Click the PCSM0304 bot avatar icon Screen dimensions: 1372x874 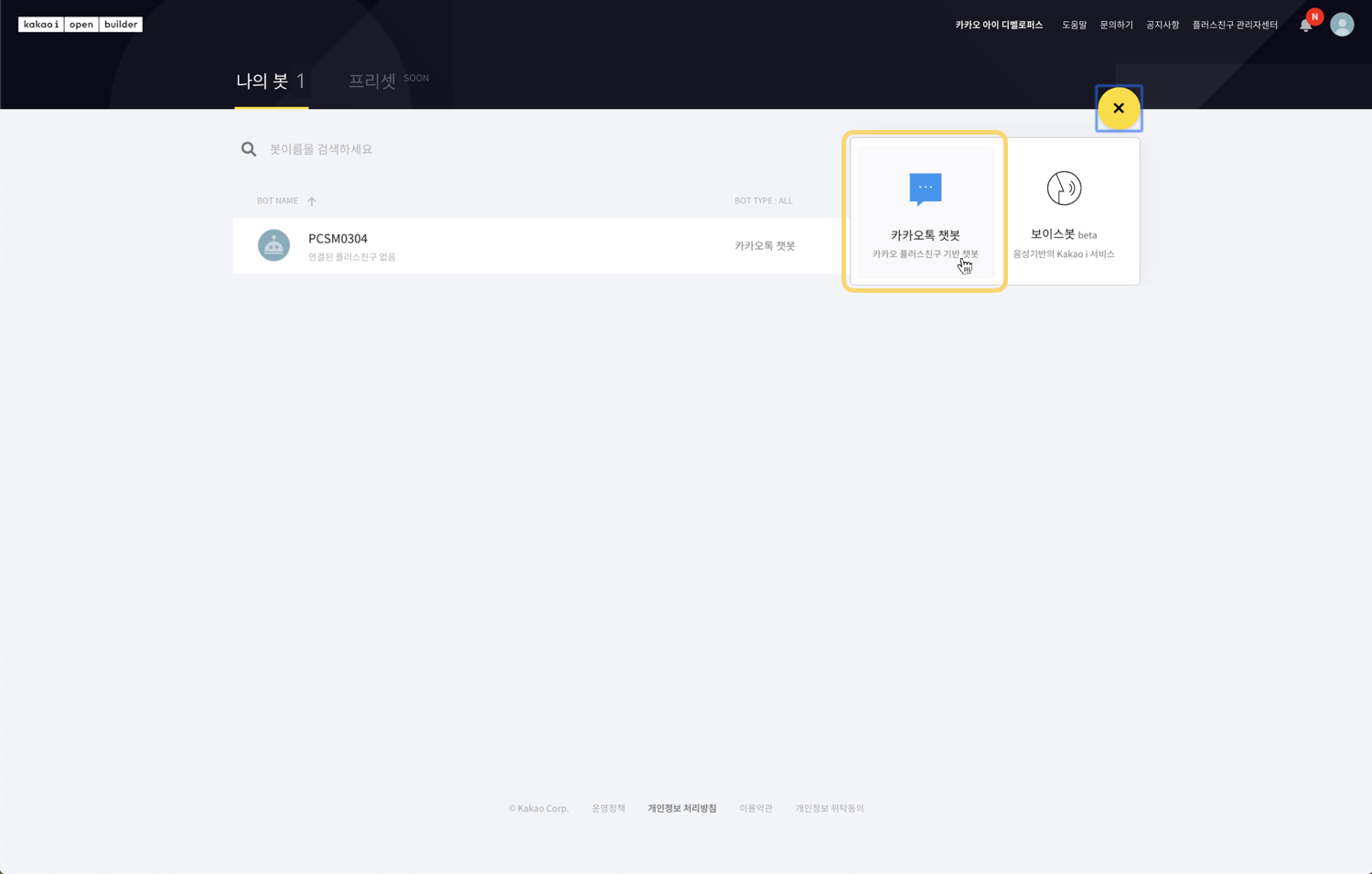point(273,245)
